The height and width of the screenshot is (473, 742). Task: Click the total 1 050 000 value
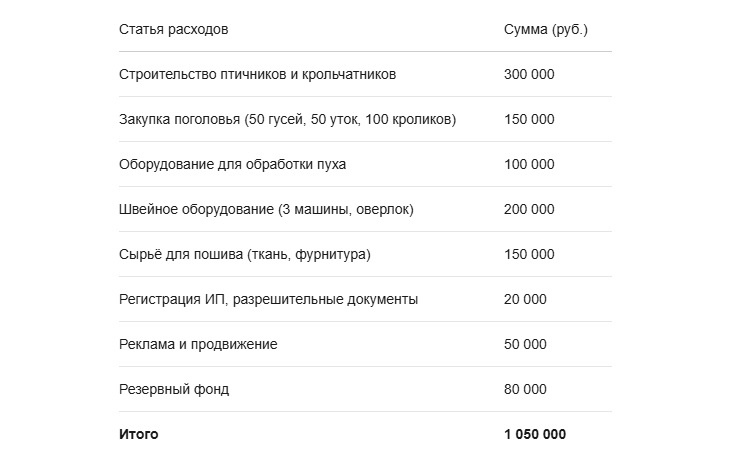[x=535, y=434]
